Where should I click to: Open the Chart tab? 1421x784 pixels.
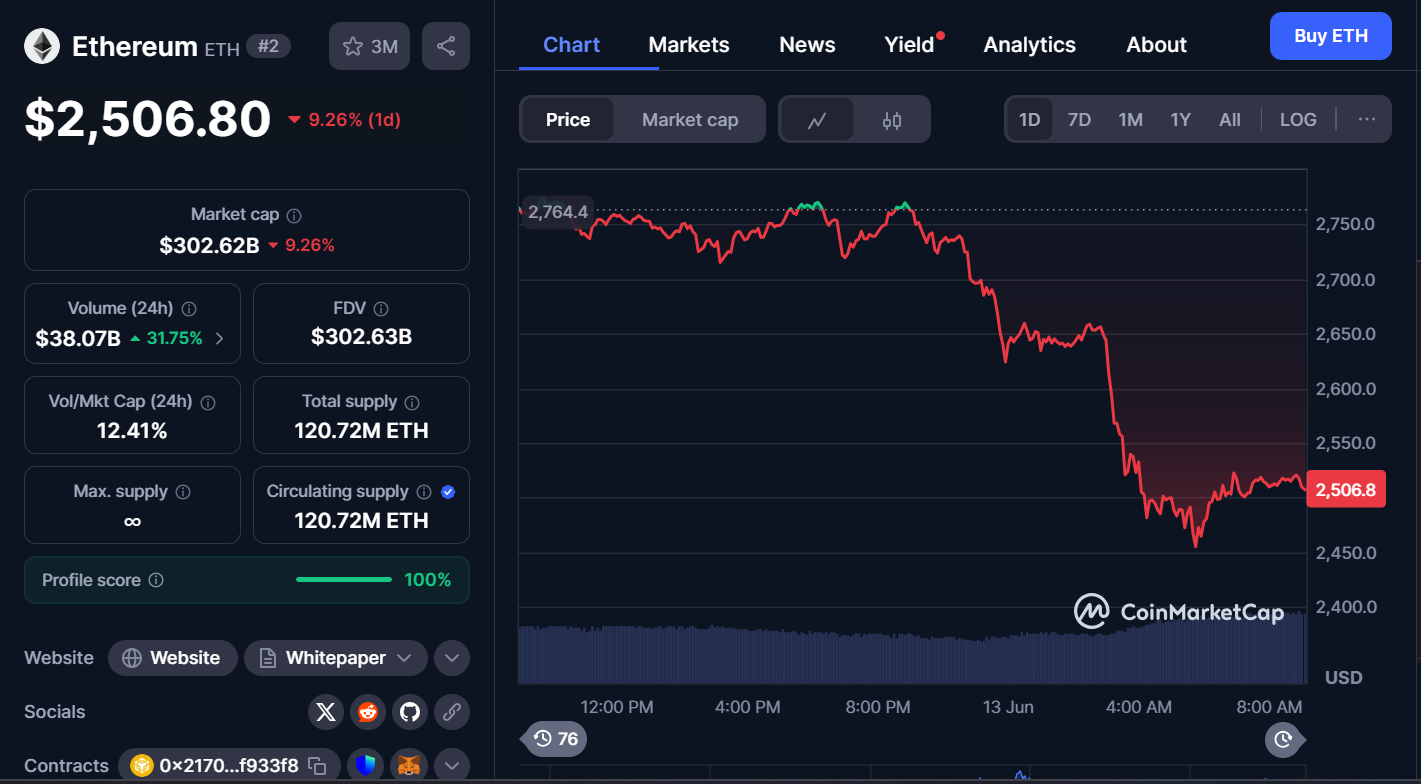pyautogui.click(x=572, y=45)
